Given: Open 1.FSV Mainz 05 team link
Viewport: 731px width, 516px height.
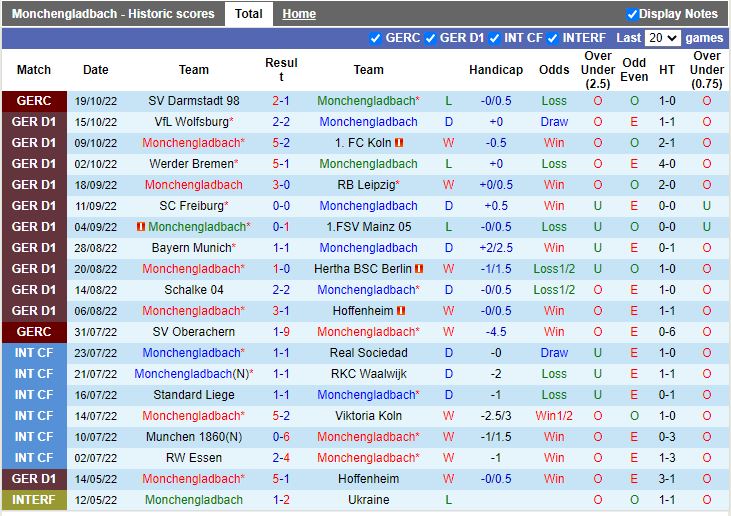Looking at the screenshot, I should pos(368,227).
